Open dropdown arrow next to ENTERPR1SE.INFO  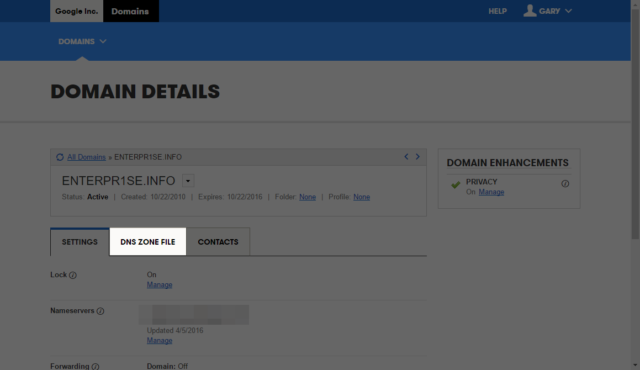click(188, 181)
